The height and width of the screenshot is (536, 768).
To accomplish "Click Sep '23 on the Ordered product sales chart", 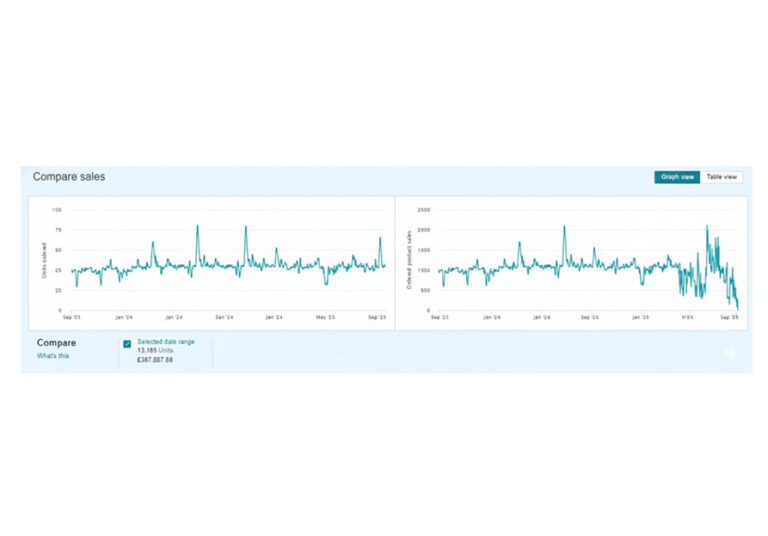I will (x=439, y=318).
